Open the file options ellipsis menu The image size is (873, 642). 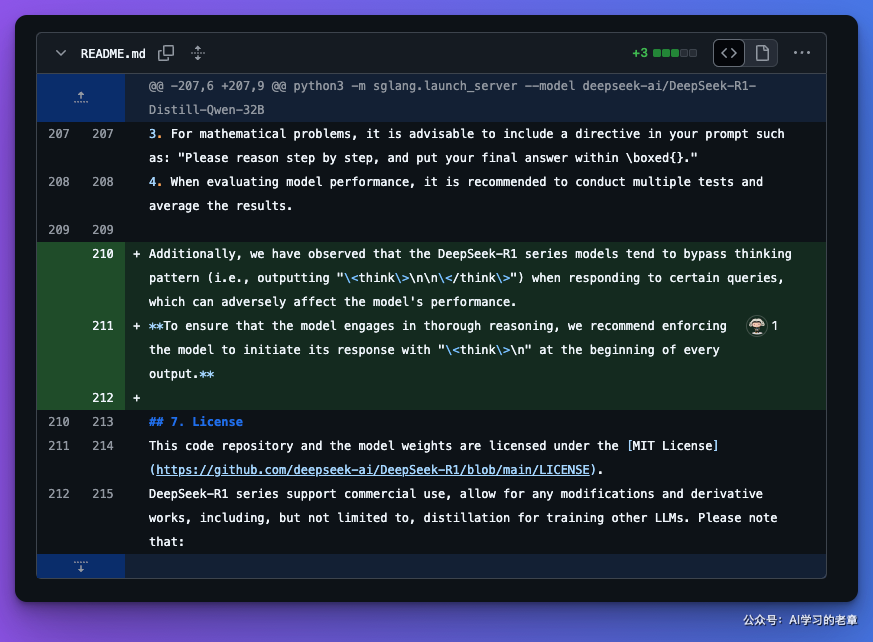pyautogui.click(x=801, y=53)
